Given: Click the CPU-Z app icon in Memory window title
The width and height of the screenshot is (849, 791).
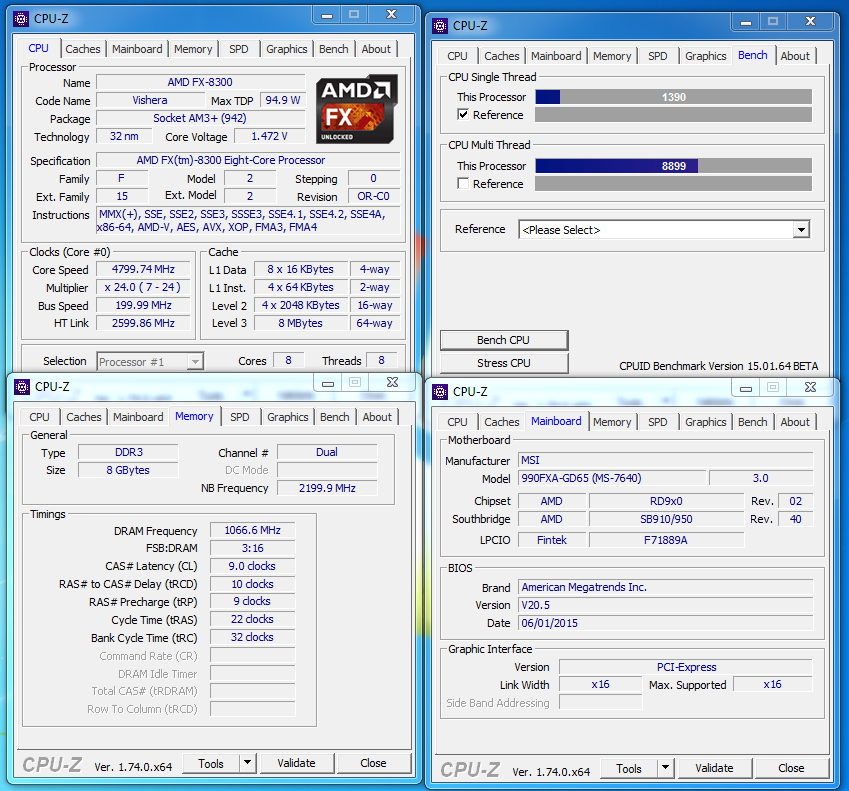Looking at the screenshot, I should click(x=22, y=387).
